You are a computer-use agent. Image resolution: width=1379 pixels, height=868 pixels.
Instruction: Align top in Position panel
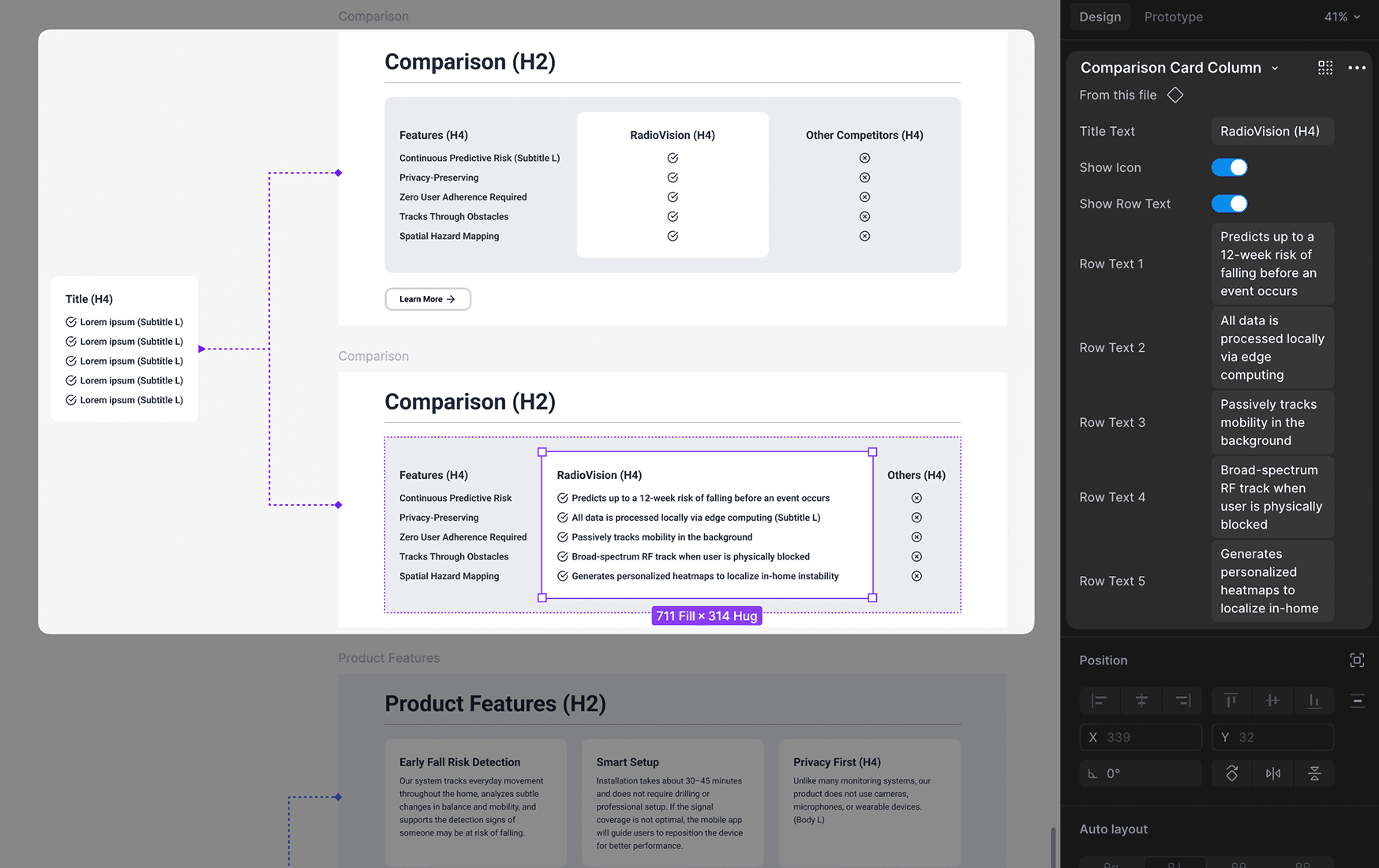pyautogui.click(x=1231, y=701)
